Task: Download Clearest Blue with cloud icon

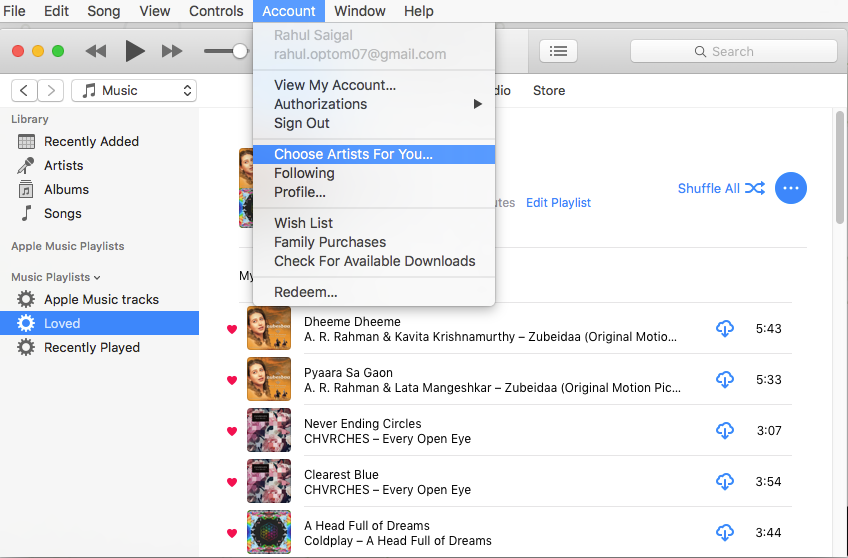Action: point(725,481)
